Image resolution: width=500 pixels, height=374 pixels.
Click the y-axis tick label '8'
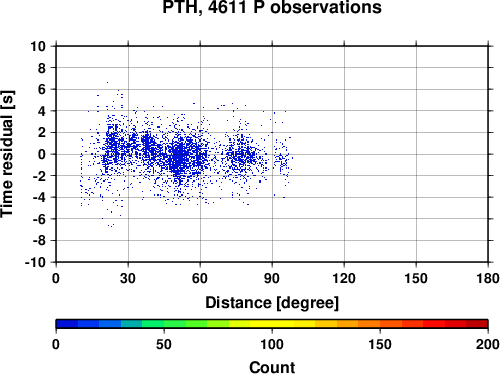pyautogui.click(x=42, y=68)
